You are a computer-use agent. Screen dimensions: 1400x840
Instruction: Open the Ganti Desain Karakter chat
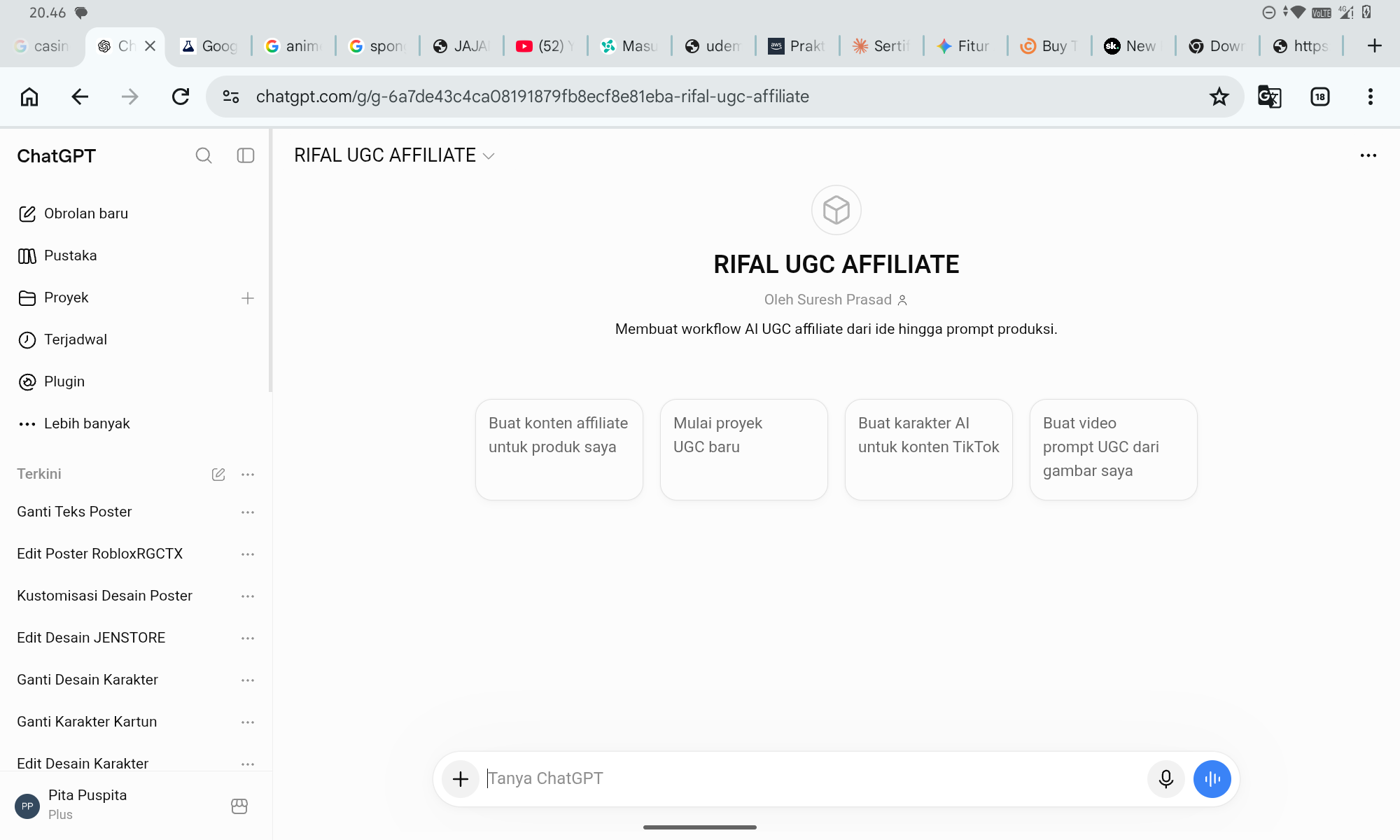(87, 680)
